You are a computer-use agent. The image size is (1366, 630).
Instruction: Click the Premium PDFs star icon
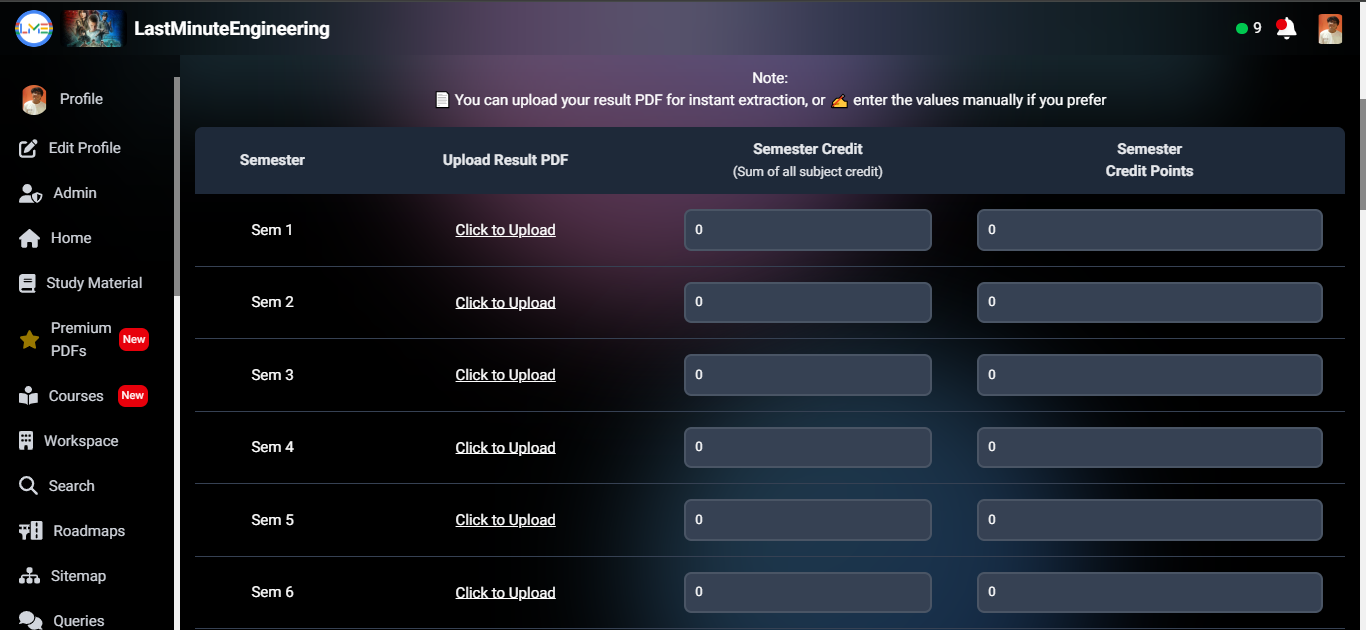click(30, 340)
